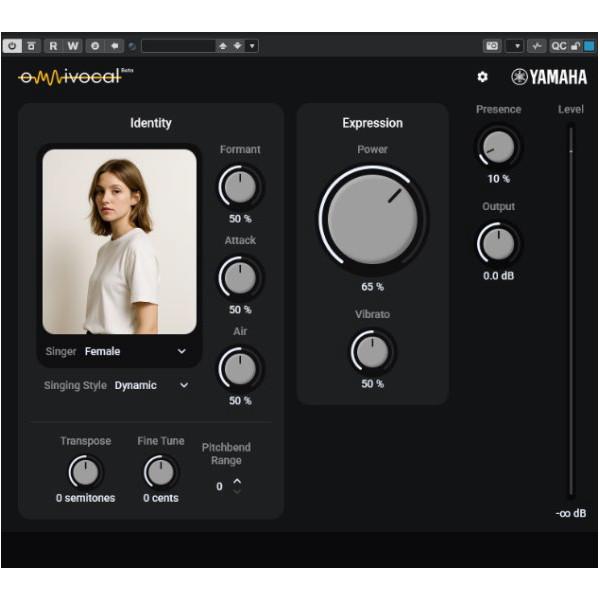Click the snapshot camera icon
This screenshot has height=600, width=600.
click(x=492, y=46)
